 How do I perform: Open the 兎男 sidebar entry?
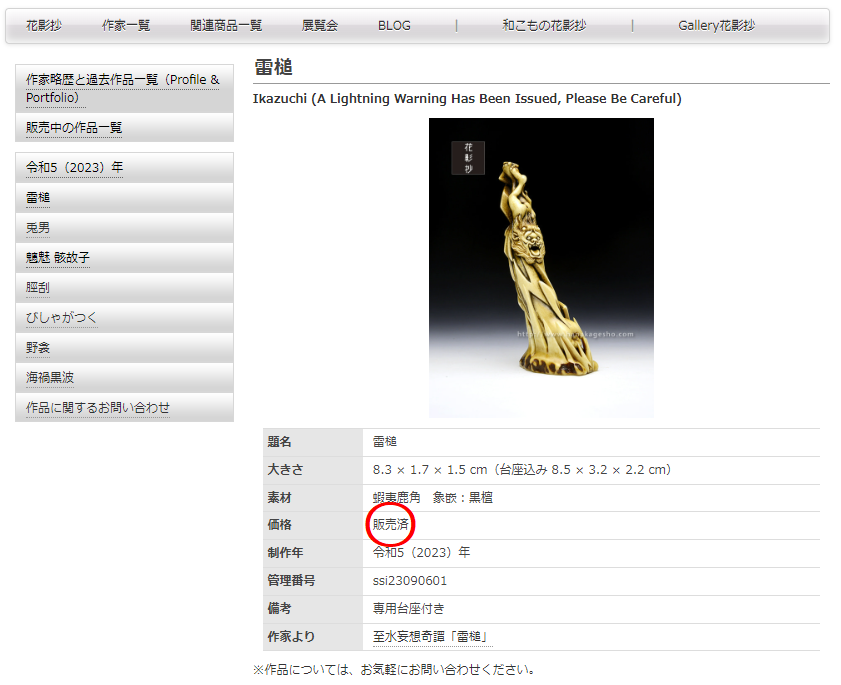click(x=38, y=227)
